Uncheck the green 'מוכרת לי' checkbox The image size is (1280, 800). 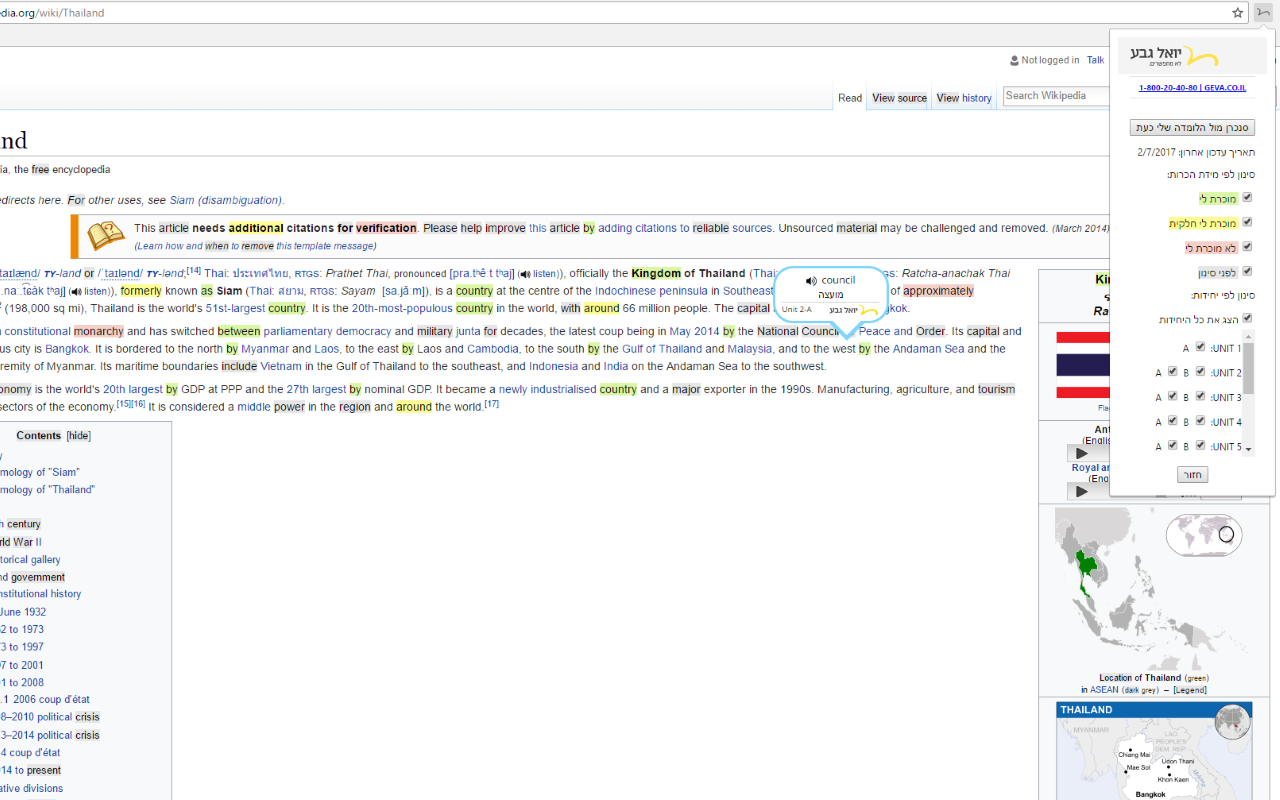(1247, 198)
